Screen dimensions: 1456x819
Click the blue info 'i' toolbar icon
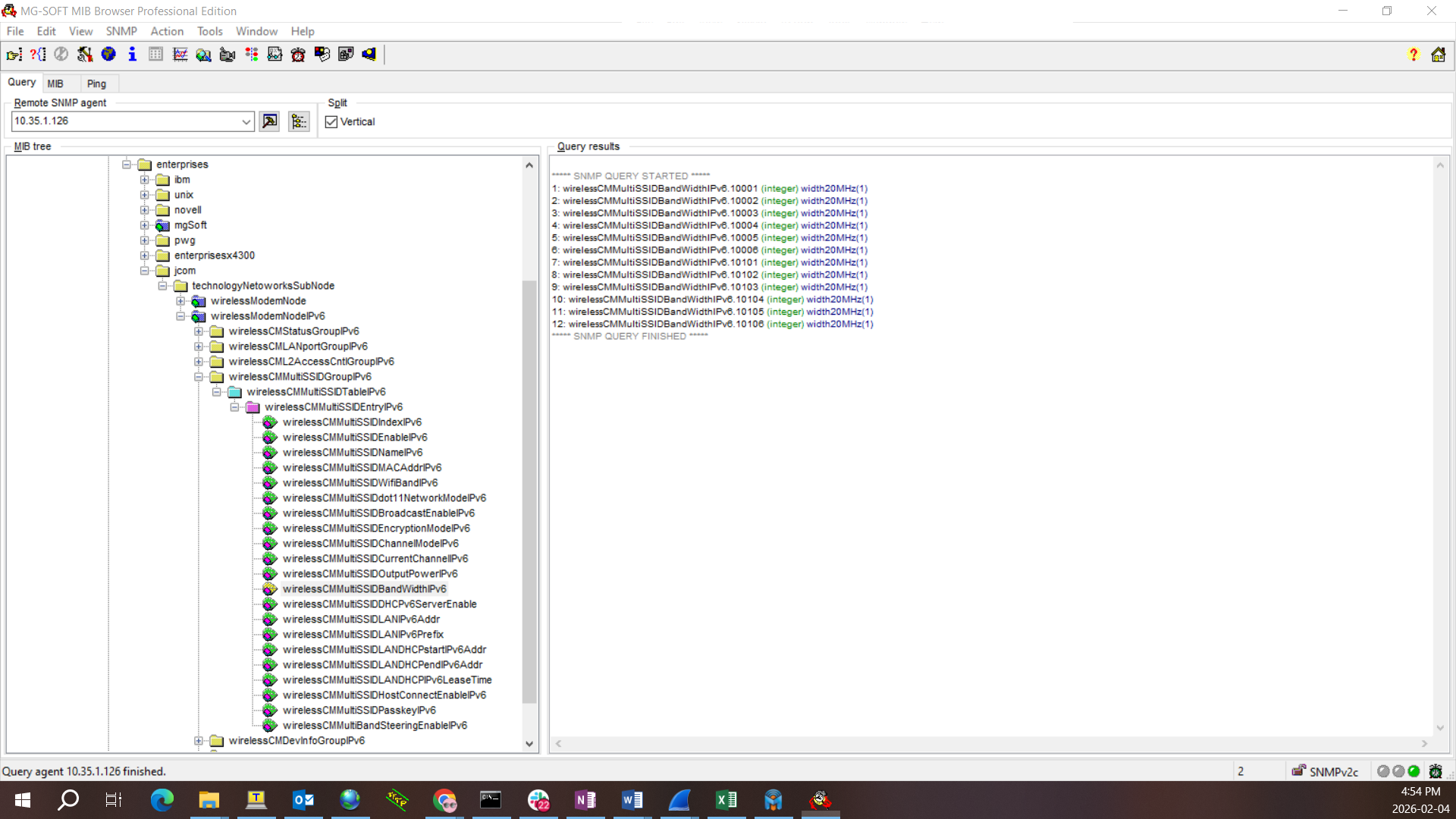coord(132,55)
